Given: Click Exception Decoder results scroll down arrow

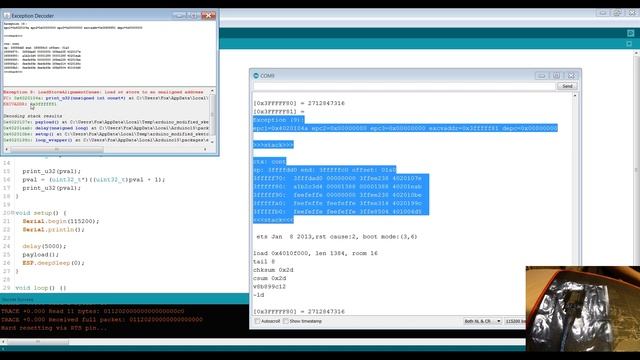Looking at the screenshot, I should [x=212, y=141].
